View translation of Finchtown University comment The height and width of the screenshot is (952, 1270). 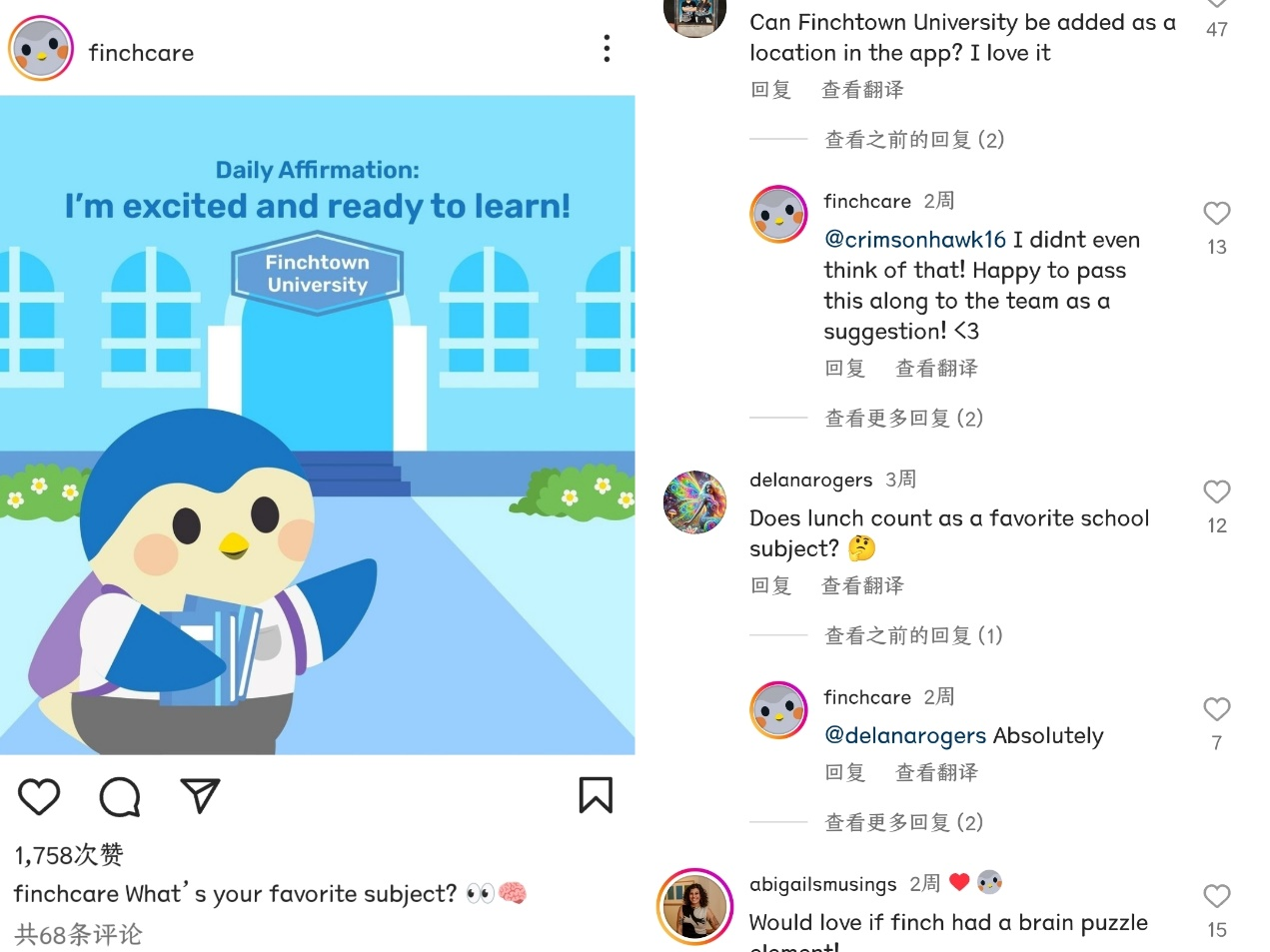pos(862,90)
